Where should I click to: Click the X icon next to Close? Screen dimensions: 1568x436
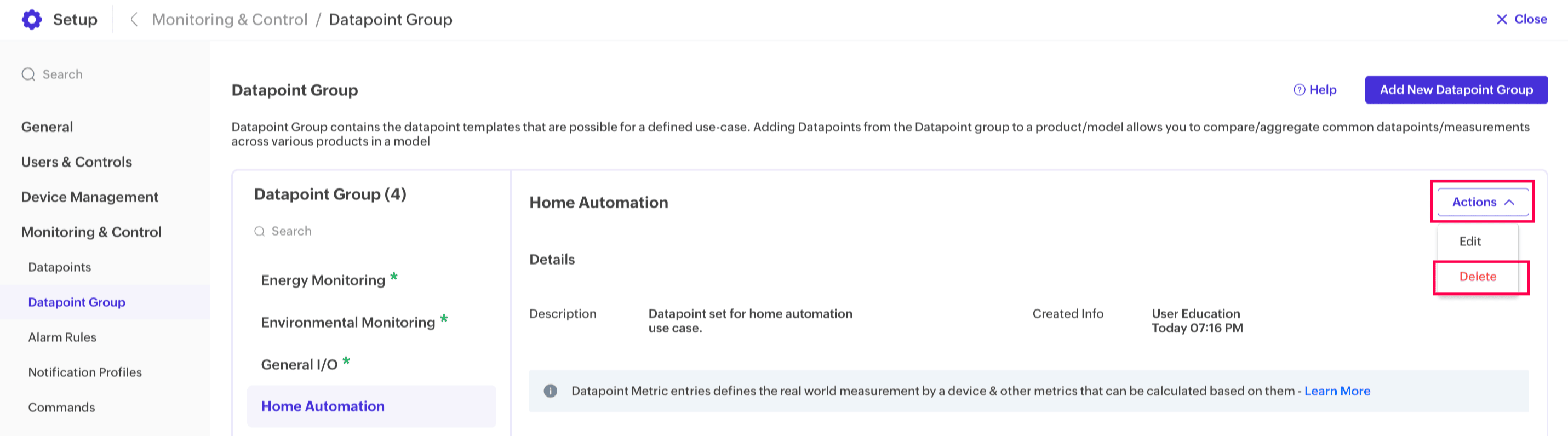1502,20
